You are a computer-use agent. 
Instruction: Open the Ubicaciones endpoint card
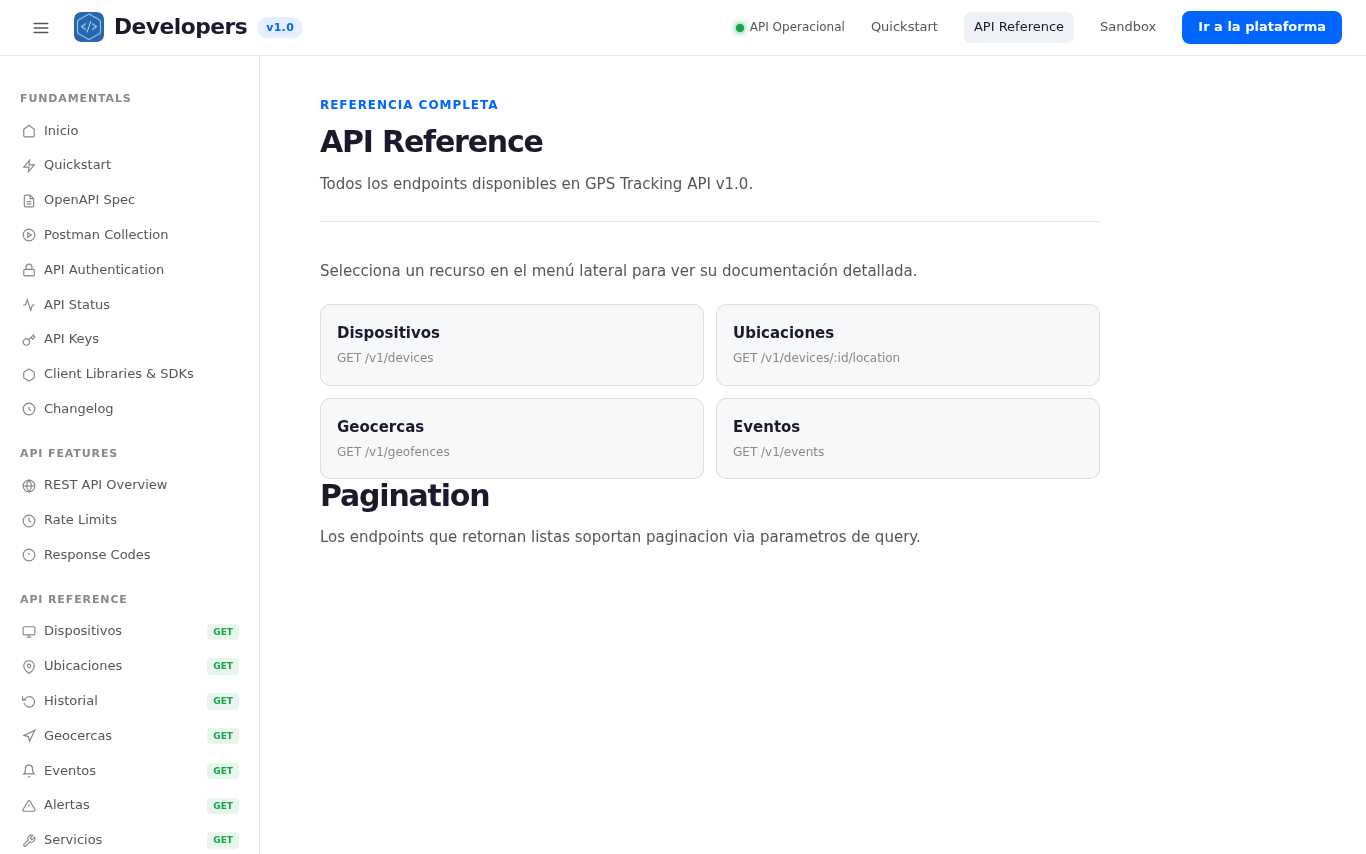point(908,345)
